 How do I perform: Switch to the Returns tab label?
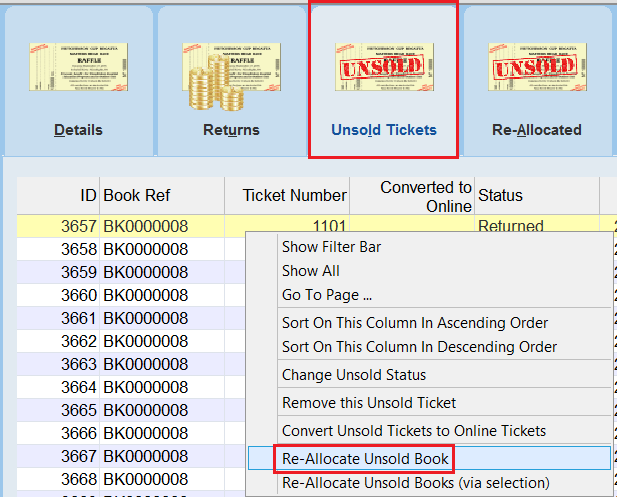tap(231, 130)
